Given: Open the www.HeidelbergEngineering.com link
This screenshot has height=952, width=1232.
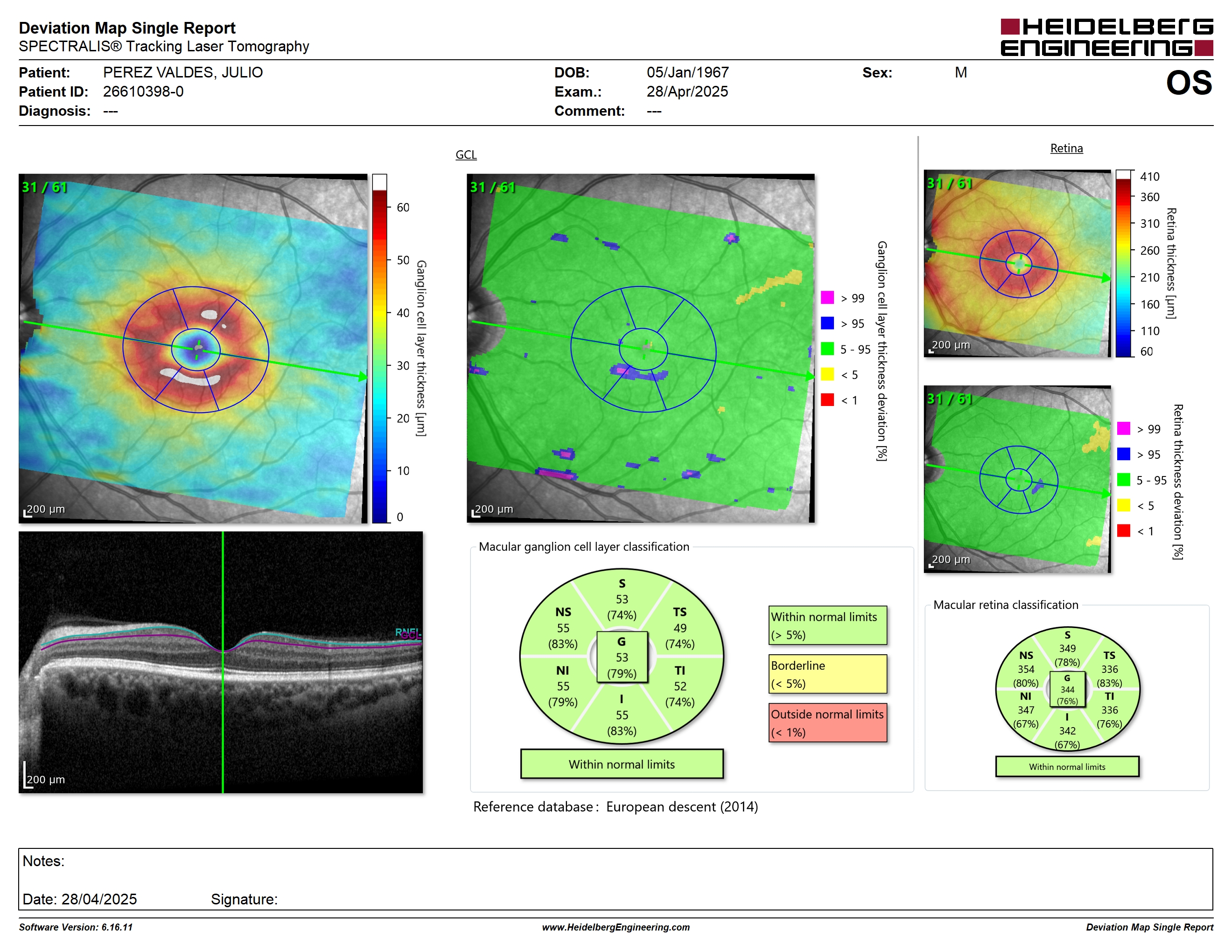Looking at the screenshot, I should point(616,927).
